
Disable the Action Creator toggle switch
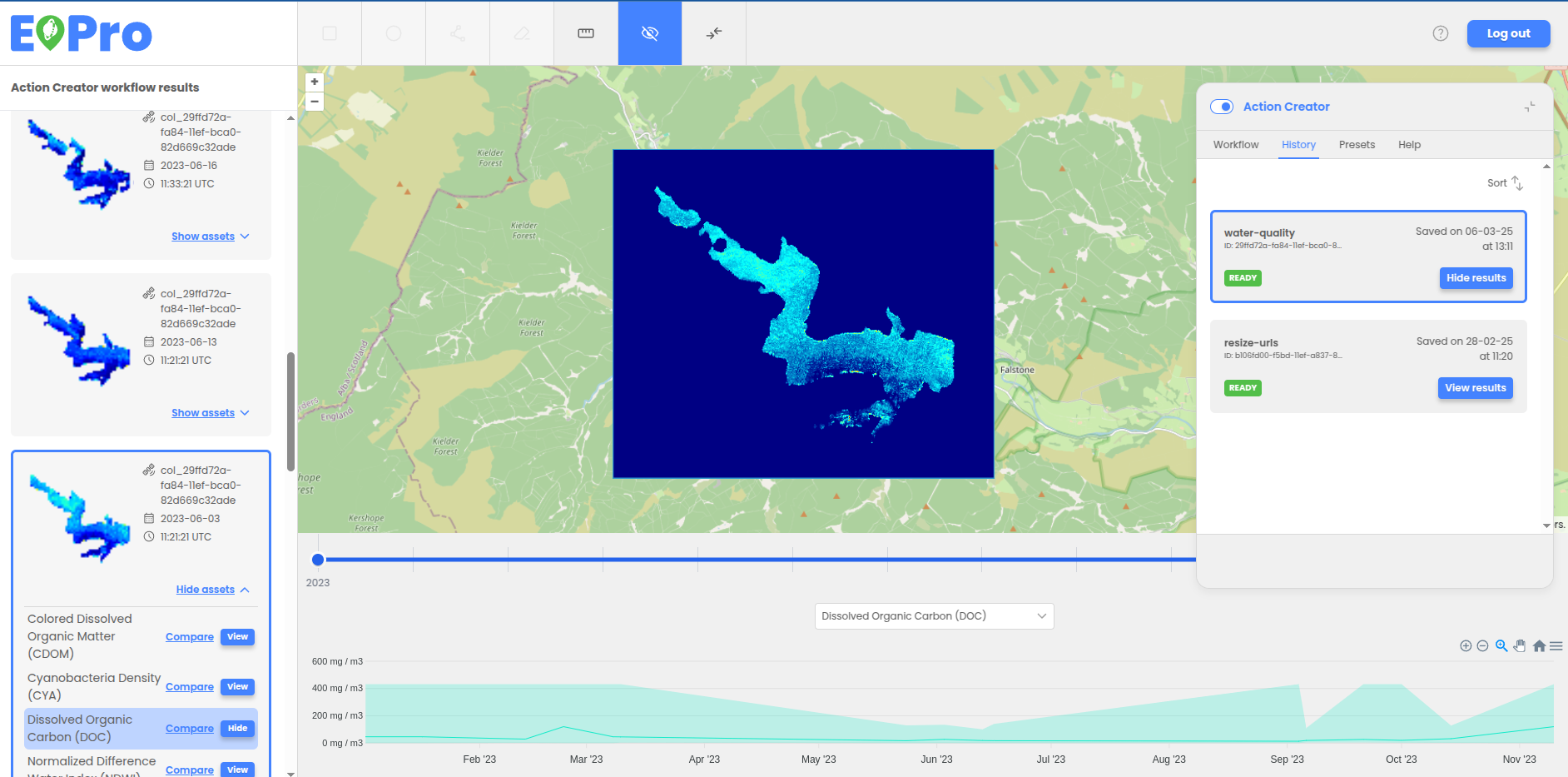coord(1221,107)
